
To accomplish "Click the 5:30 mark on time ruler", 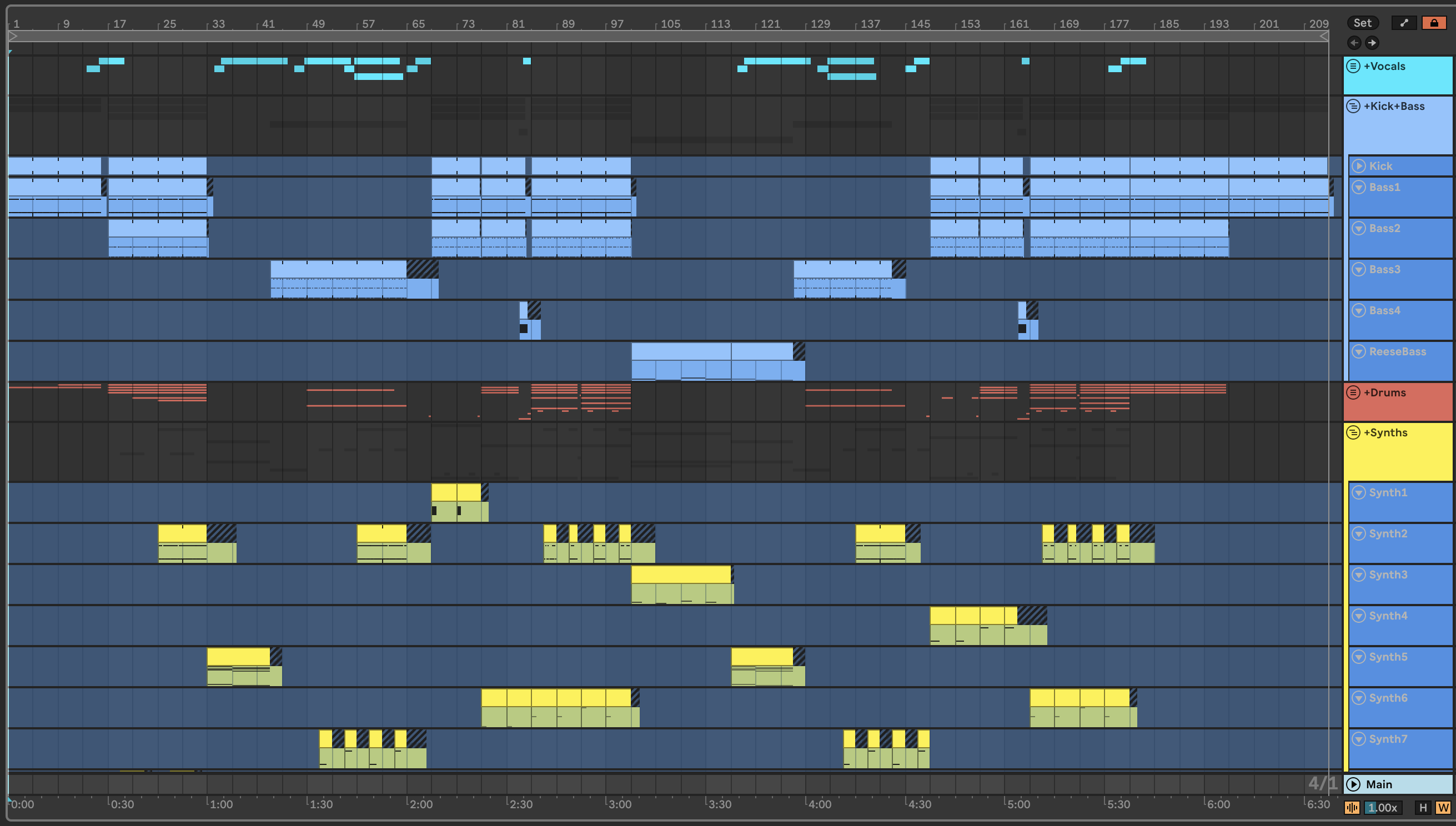I will pos(1118,804).
